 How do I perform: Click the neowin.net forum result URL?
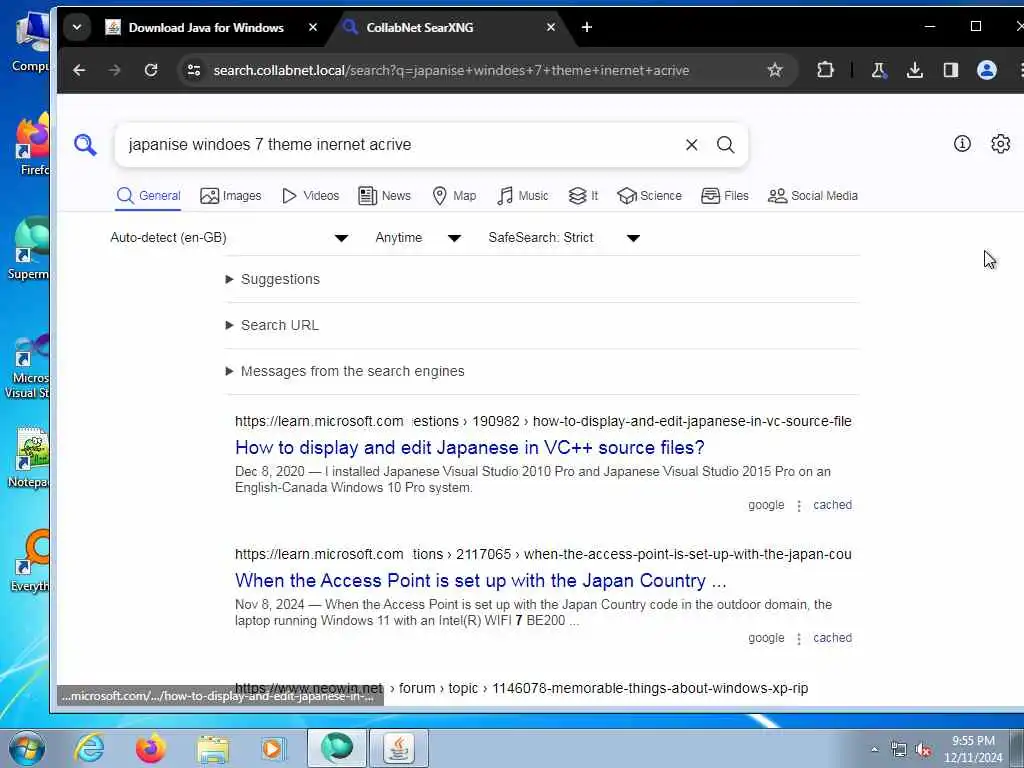[x=522, y=688]
